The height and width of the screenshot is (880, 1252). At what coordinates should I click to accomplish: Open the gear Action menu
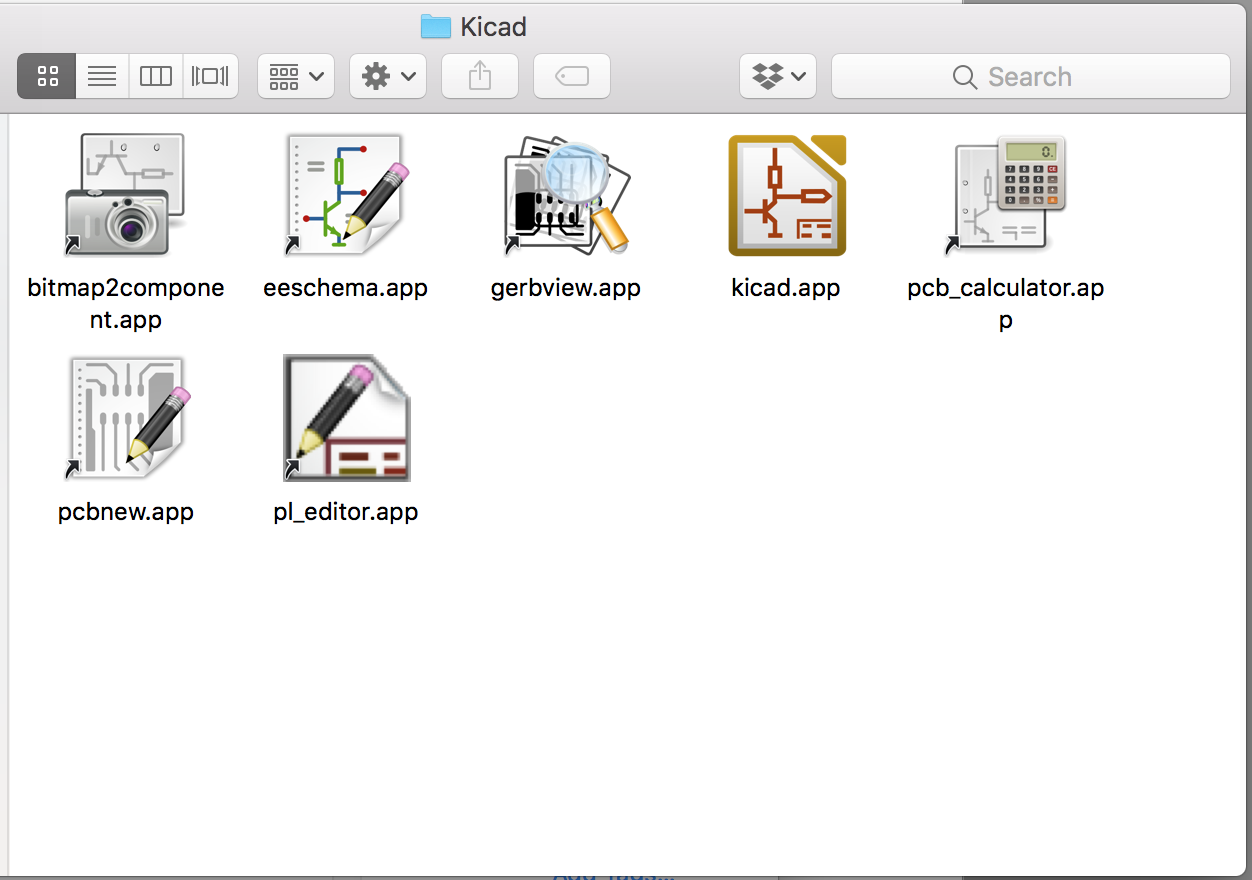point(388,76)
